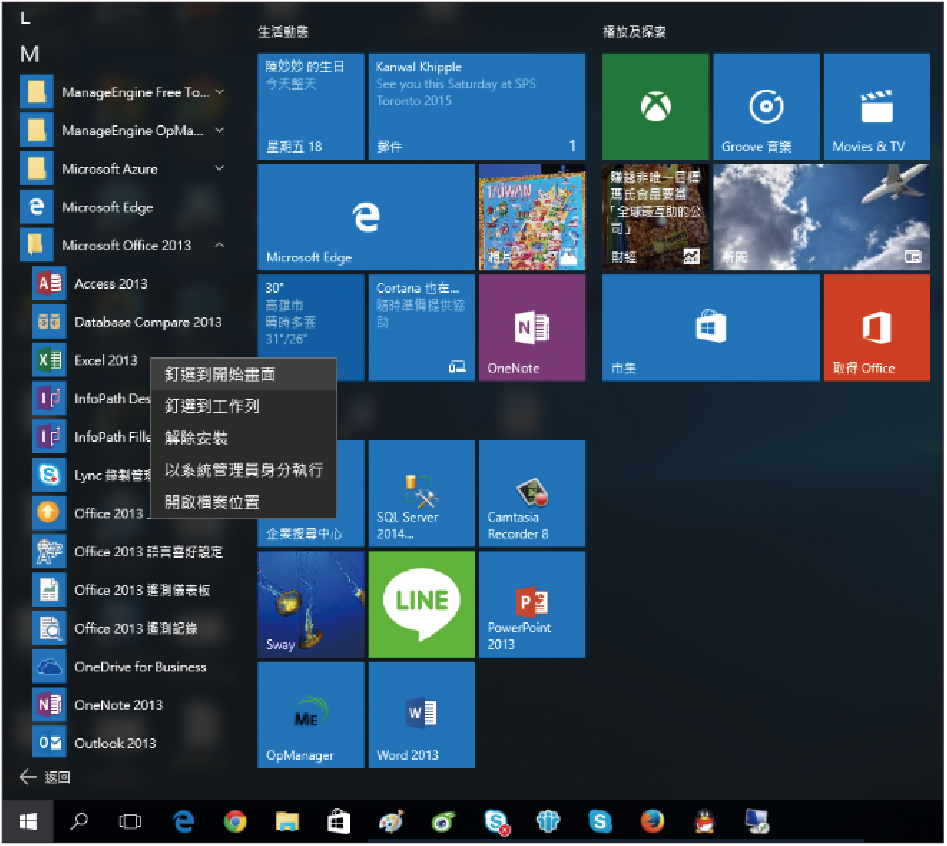
Task: Open the Sway tile
Action: point(310,604)
